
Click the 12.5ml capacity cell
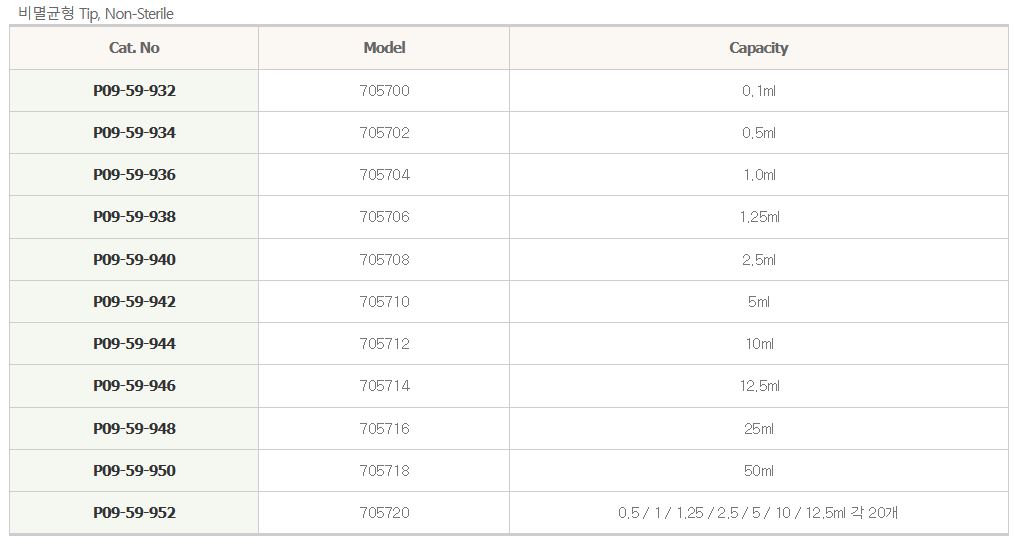(x=759, y=386)
